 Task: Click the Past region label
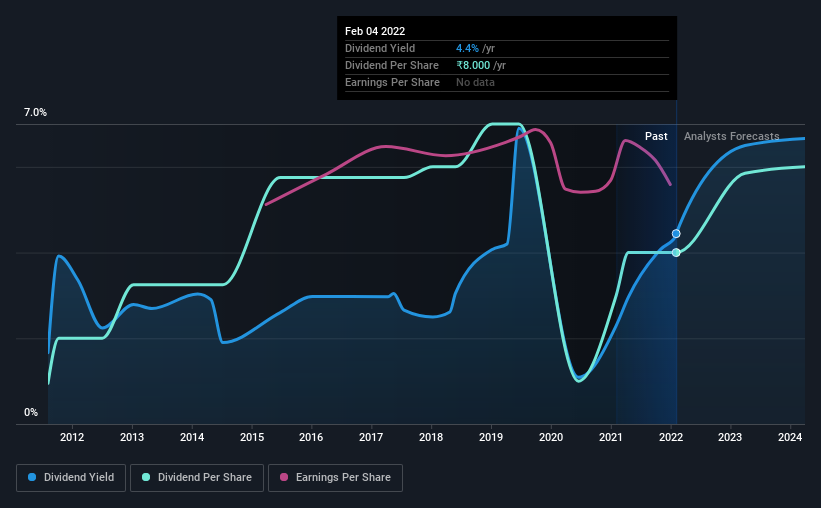coord(656,137)
